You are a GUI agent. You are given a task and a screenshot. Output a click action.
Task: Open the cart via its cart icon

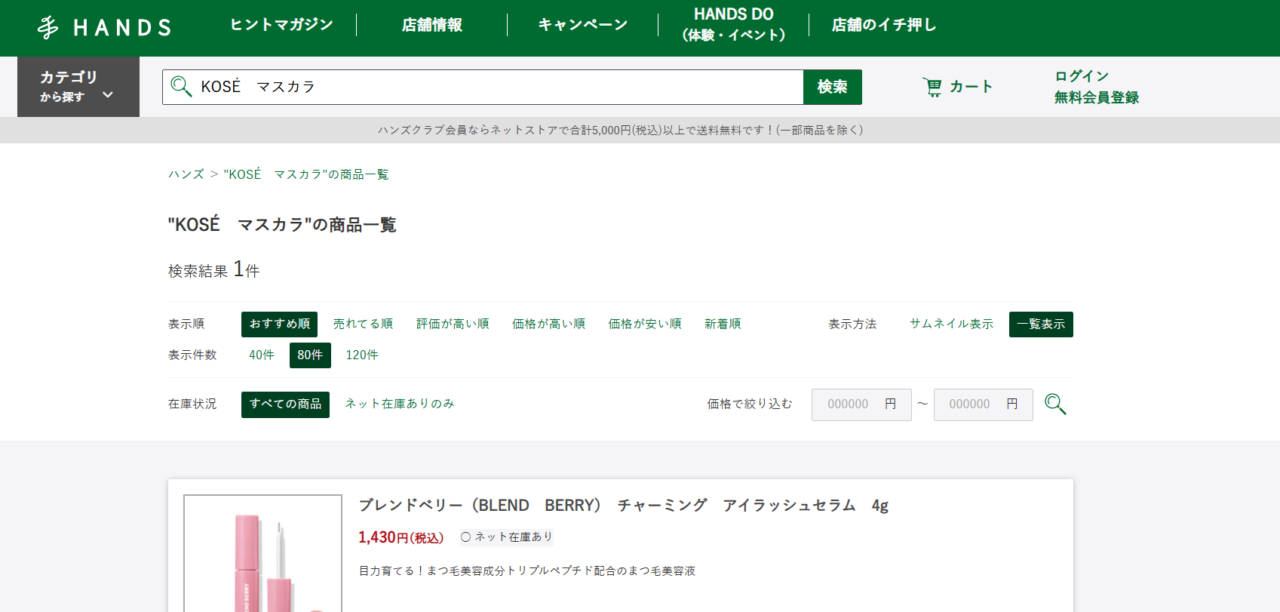click(932, 87)
